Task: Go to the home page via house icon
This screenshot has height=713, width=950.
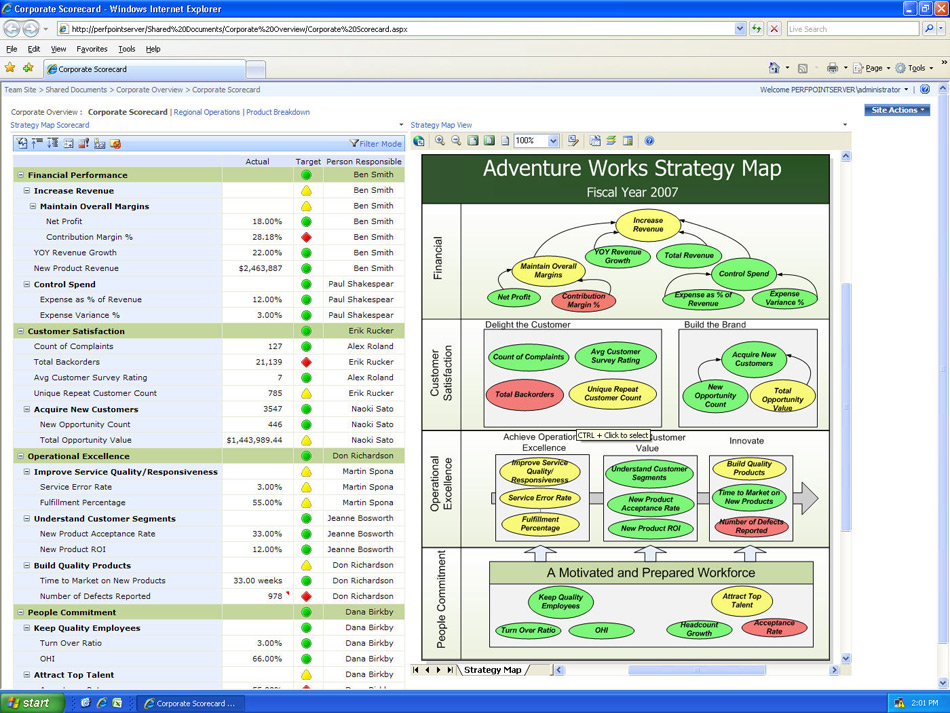Action: 774,68
